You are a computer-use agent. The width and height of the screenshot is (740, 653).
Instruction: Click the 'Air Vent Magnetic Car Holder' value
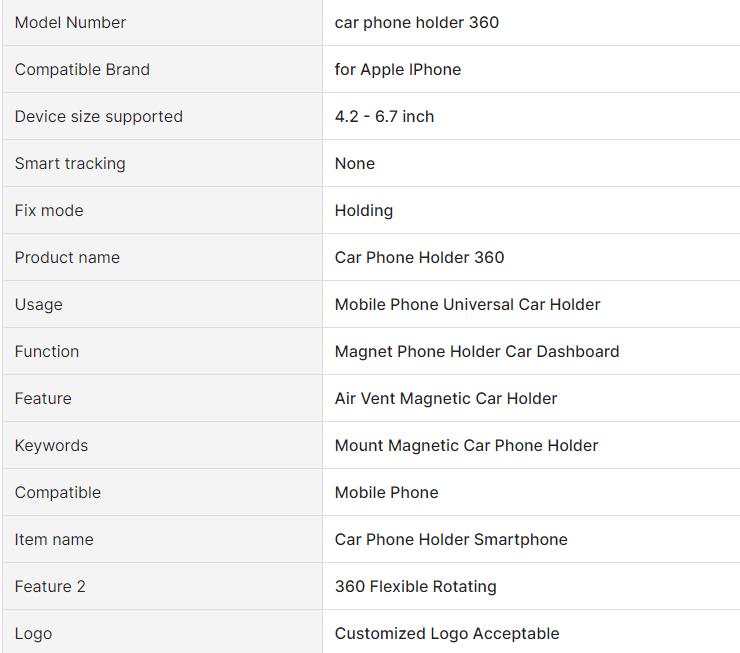point(445,398)
